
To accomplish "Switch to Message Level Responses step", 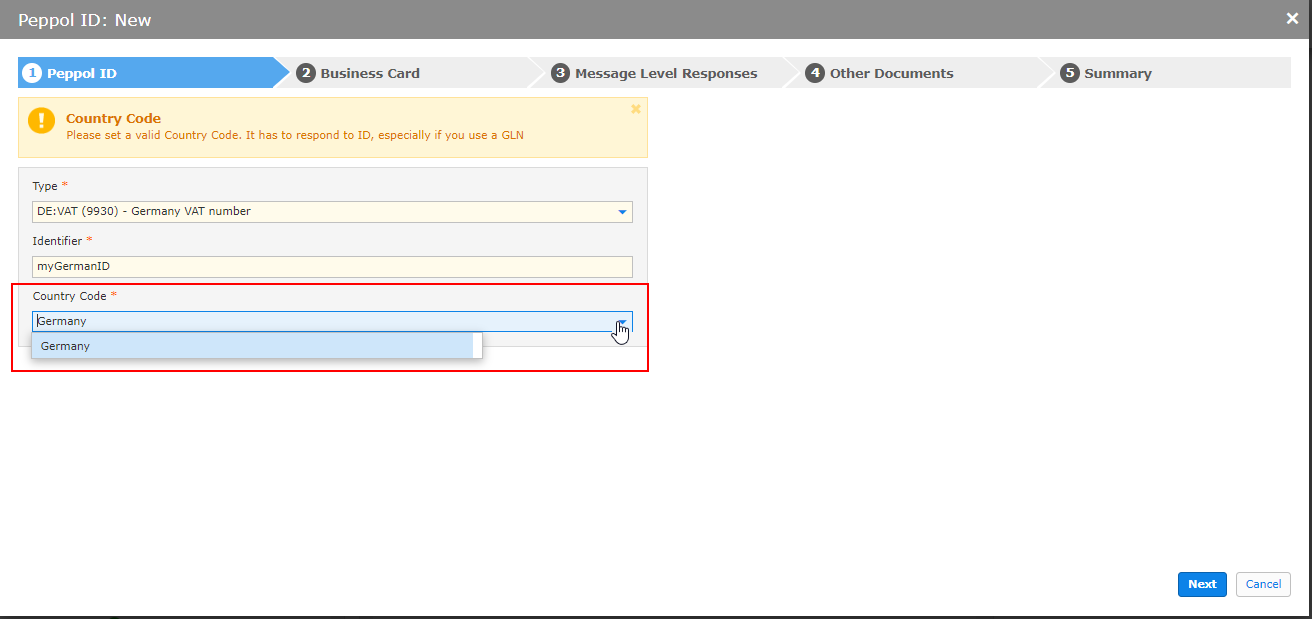I will point(666,73).
